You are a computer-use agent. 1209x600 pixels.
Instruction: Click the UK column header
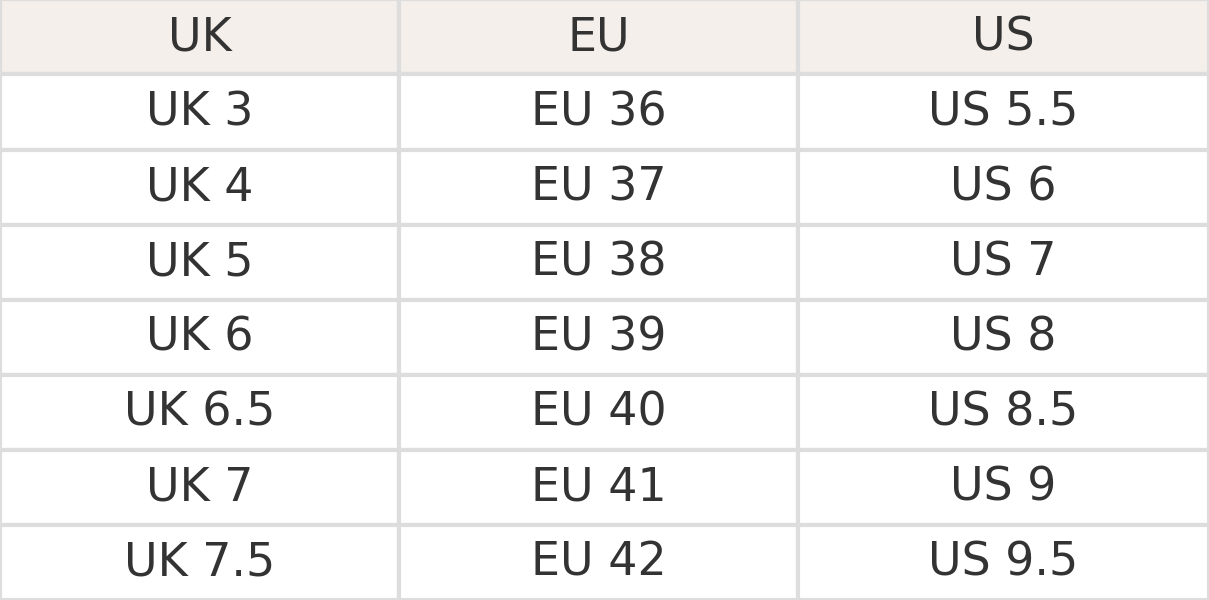[x=199, y=37]
